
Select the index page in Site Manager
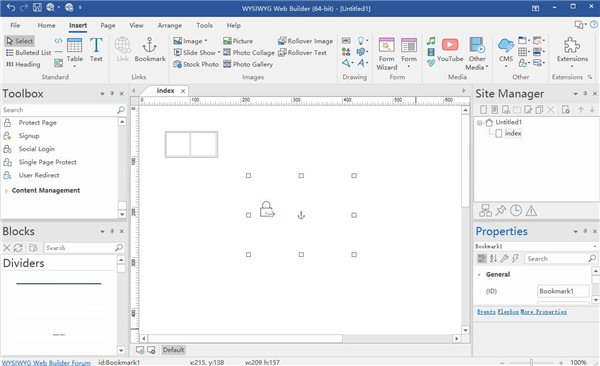pos(513,133)
